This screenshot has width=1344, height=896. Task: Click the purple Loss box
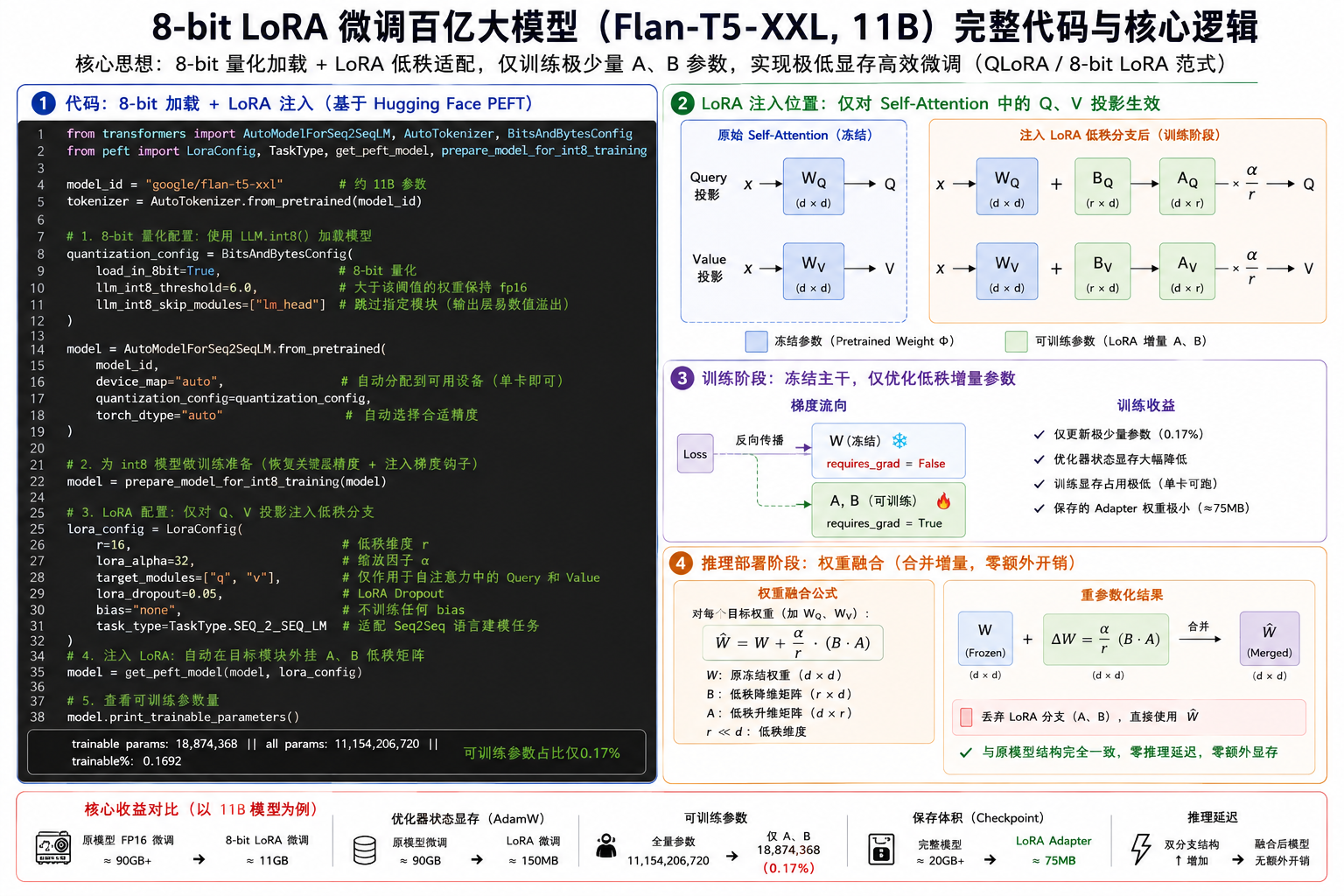696,454
